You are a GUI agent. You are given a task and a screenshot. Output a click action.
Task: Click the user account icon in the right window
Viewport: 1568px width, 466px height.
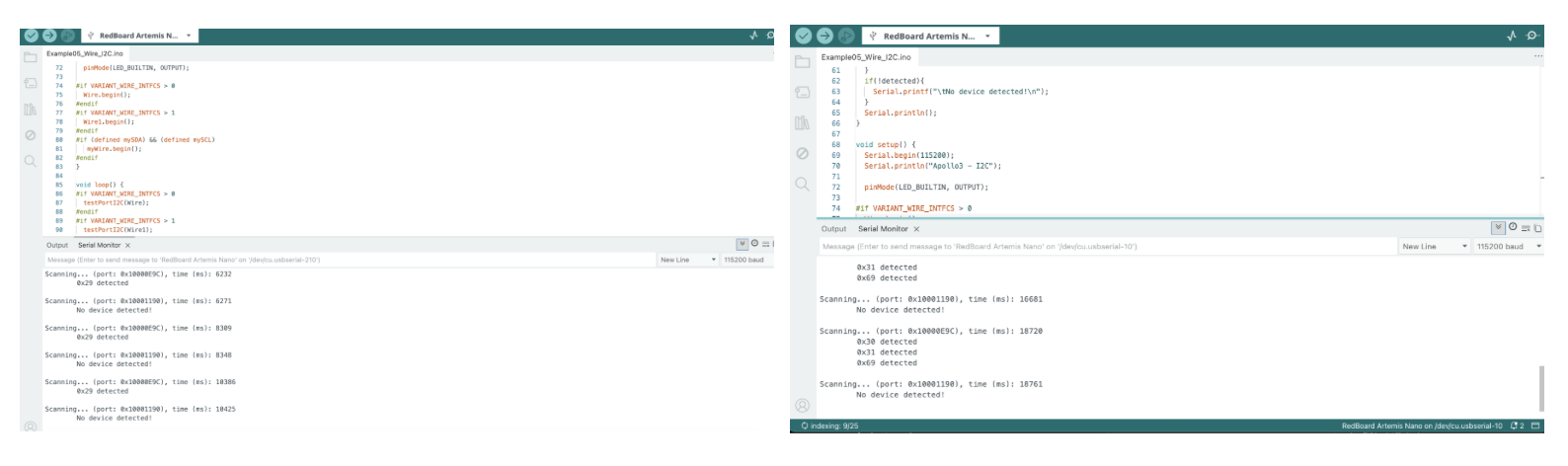point(802,405)
